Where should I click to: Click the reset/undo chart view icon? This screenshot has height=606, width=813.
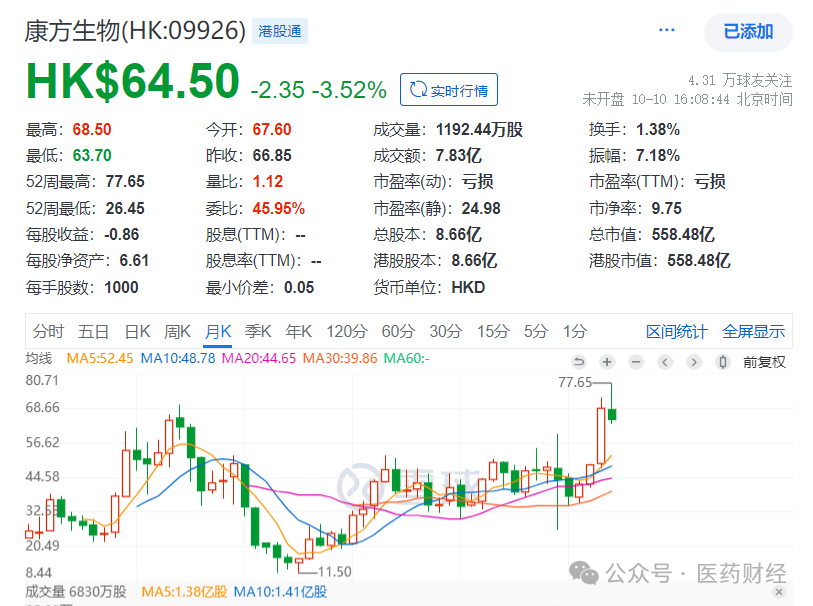578,362
